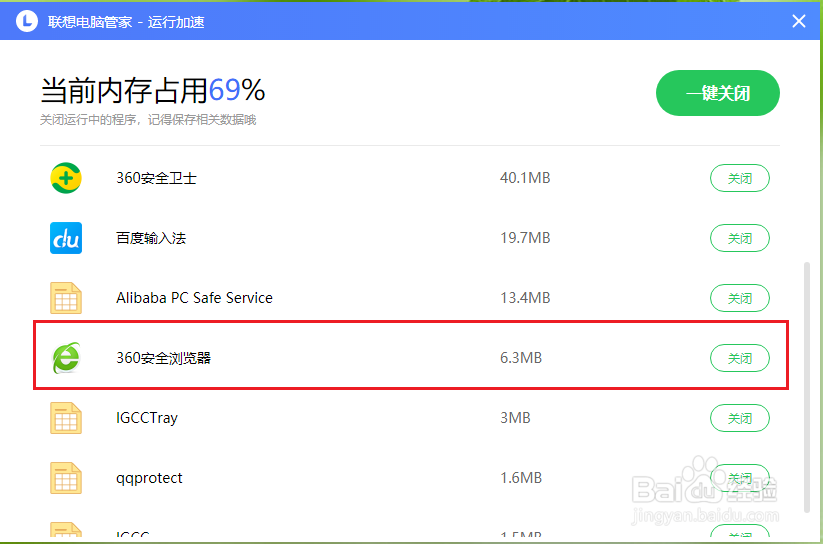Click the 联想电脑管家 - 运行加速 title
The image size is (823, 544).
pos(126,22)
